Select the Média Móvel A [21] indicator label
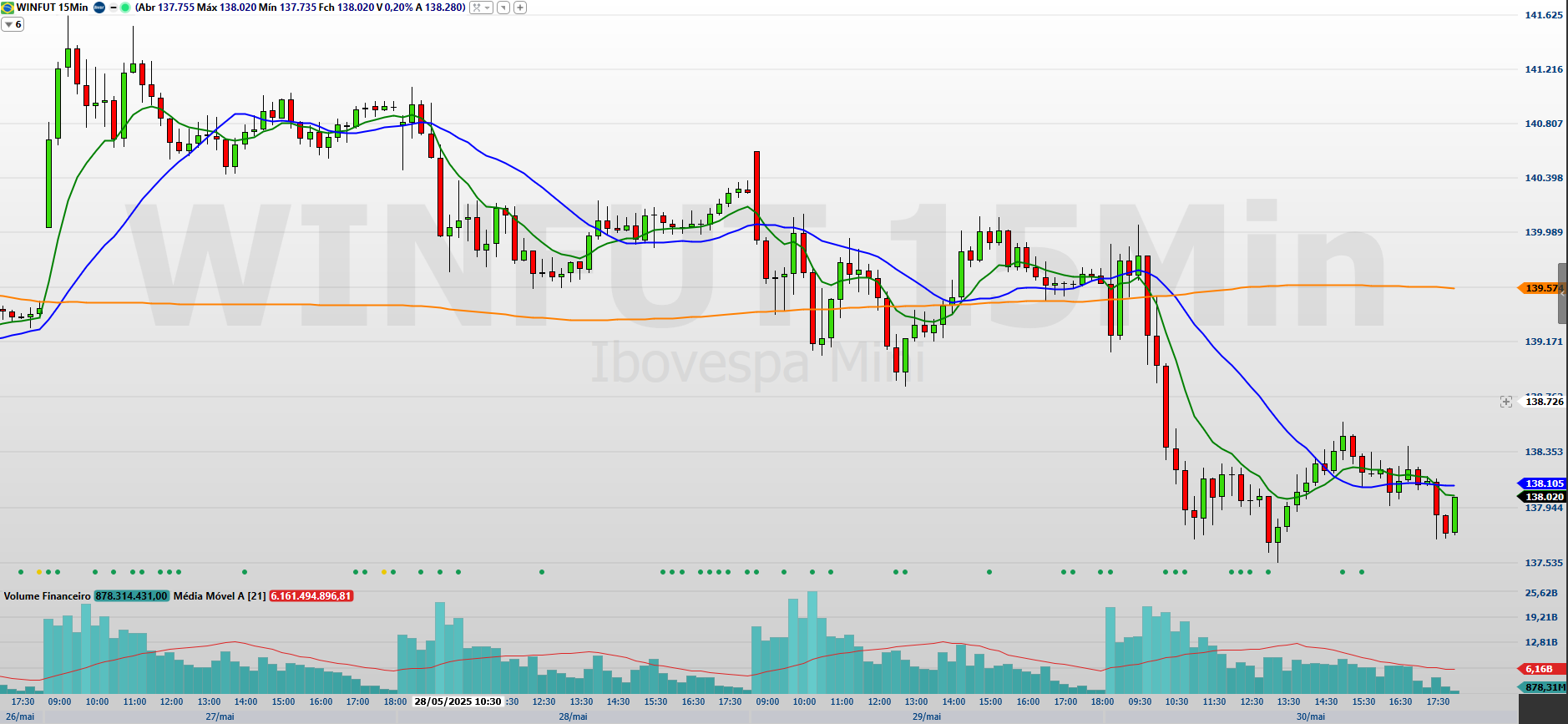This screenshot has height=724, width=1568. pyautogui.click(x=220, y=596)
